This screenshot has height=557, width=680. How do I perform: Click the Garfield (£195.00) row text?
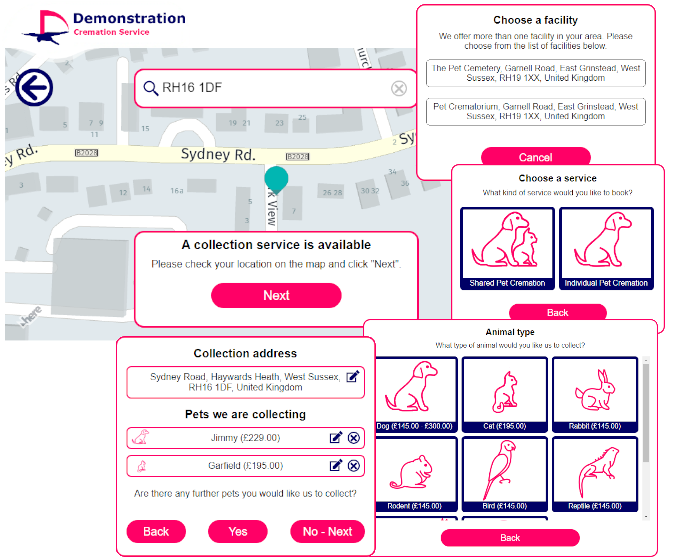tap(245, 465)
